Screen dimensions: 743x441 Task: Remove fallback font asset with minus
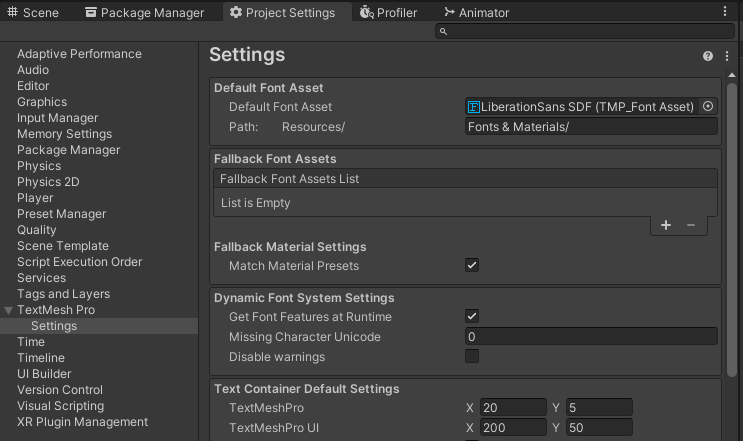[x=691, y=226]
